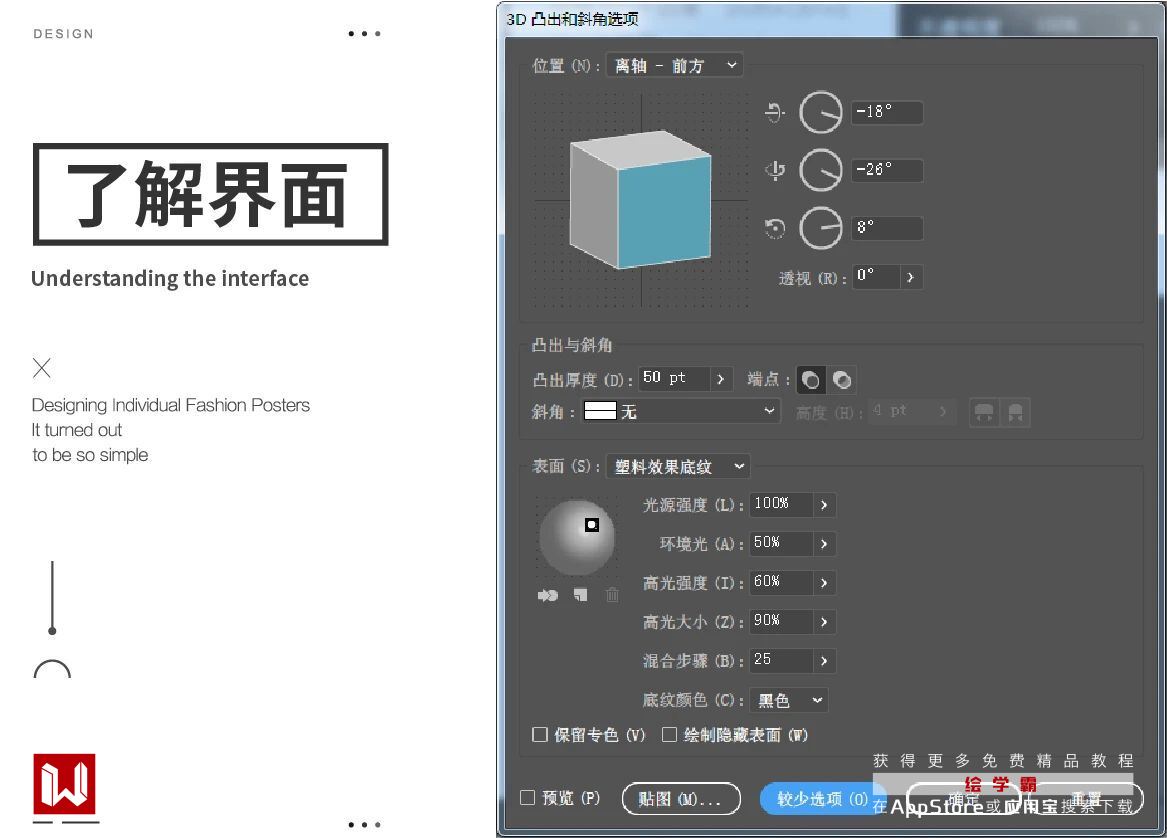1167x838 pixels.
Task: Open the 表面 (S) shading dropdown
Action: click(x=678, y=467)
